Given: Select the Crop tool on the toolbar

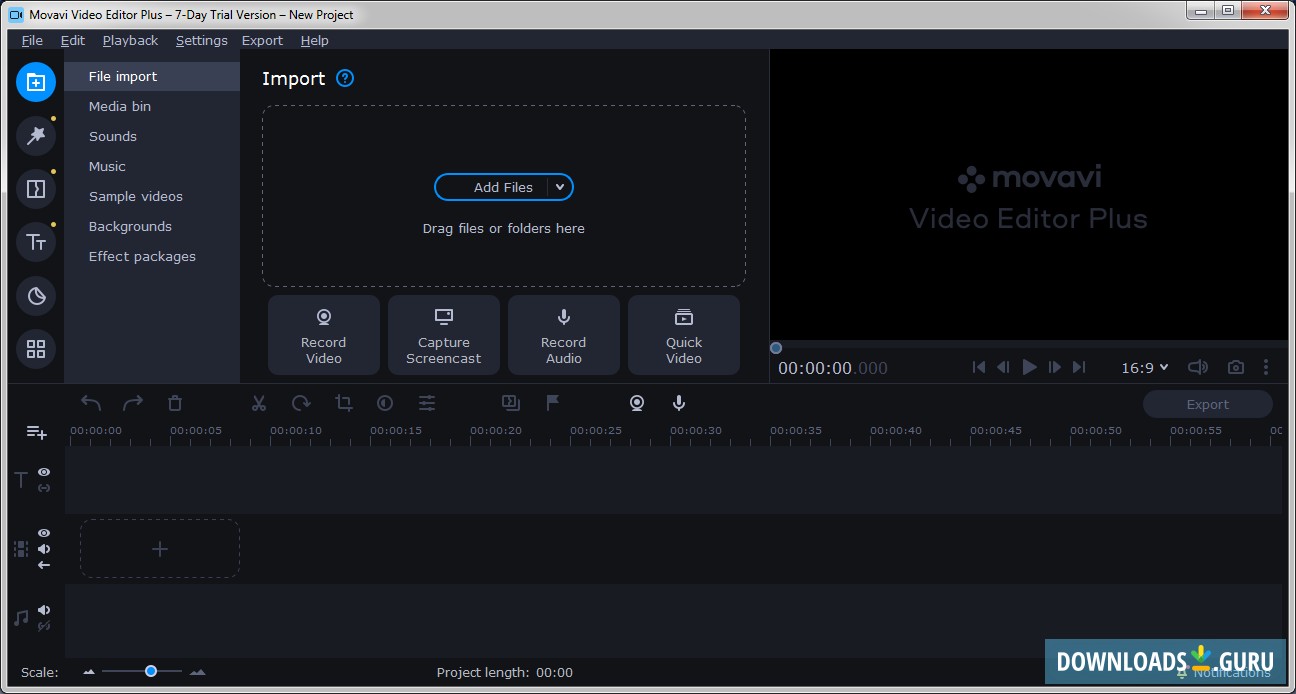Looking at the screenshot, I should [x=344, y=403].
